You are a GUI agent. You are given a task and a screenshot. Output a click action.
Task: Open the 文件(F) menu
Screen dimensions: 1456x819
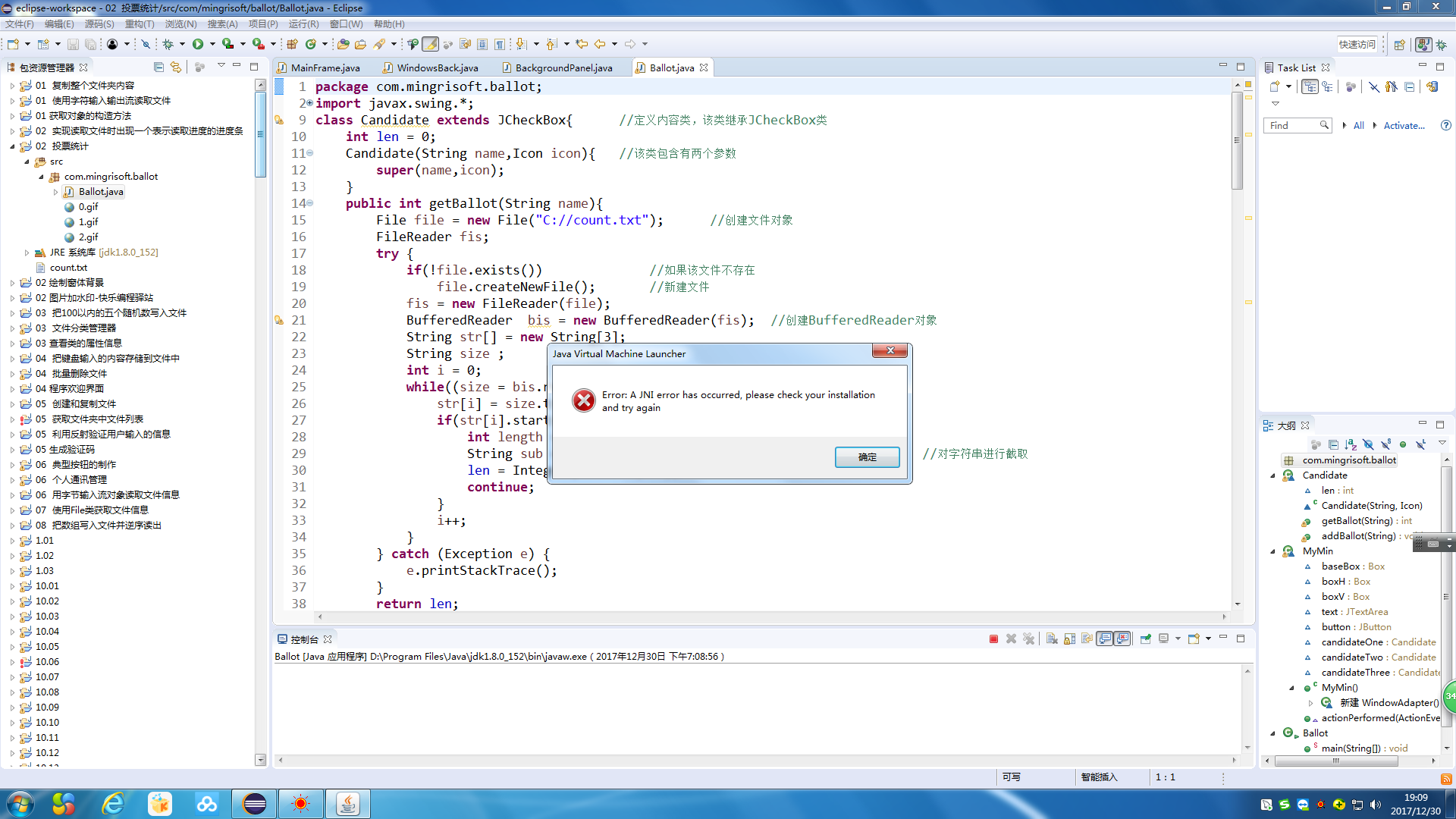point(20,24)
